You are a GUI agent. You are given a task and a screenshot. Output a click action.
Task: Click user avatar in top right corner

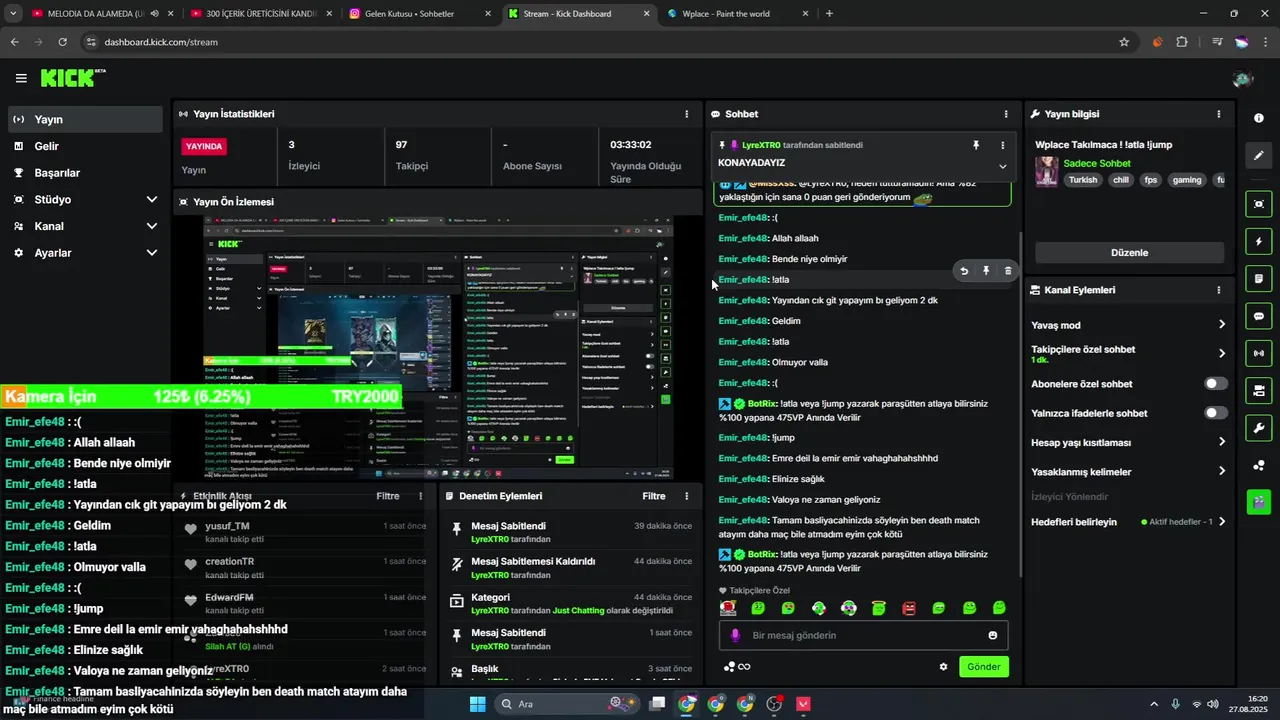[1243, 79]
